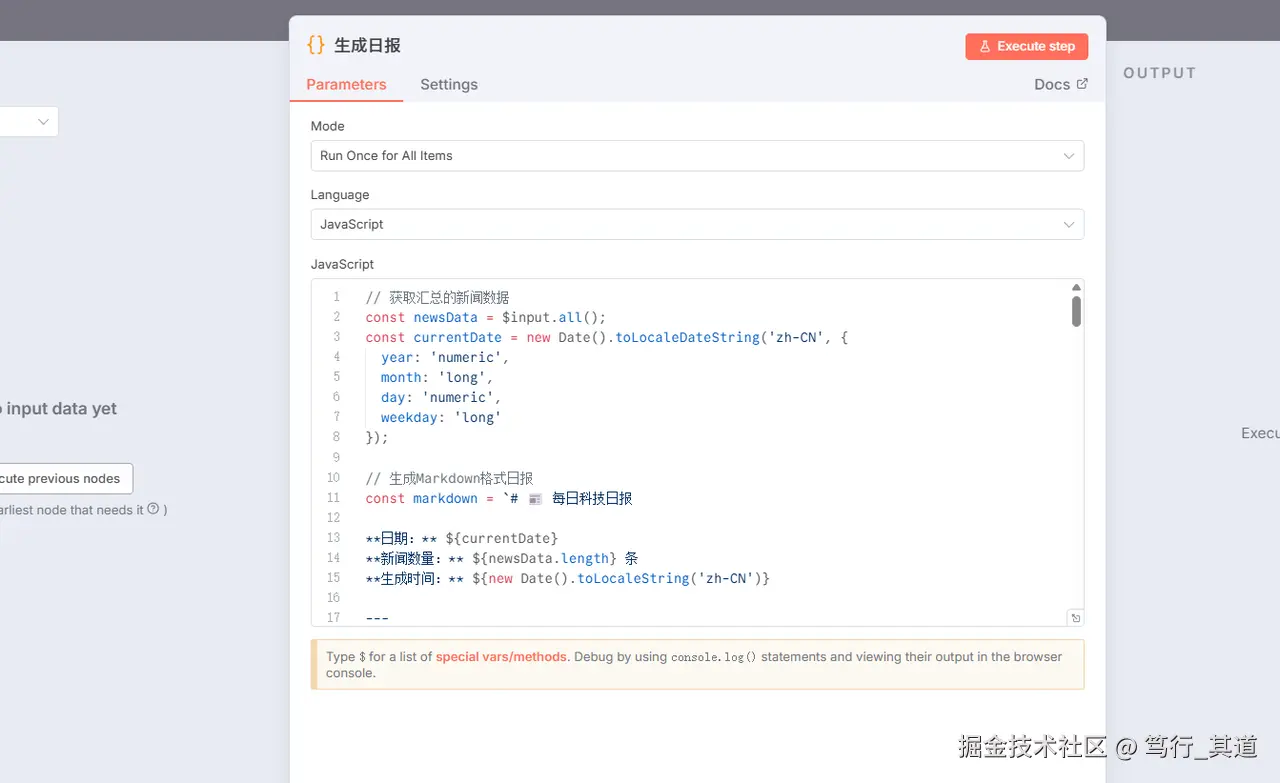Click the newspaper emoji on code line 11

pos(535,498)
